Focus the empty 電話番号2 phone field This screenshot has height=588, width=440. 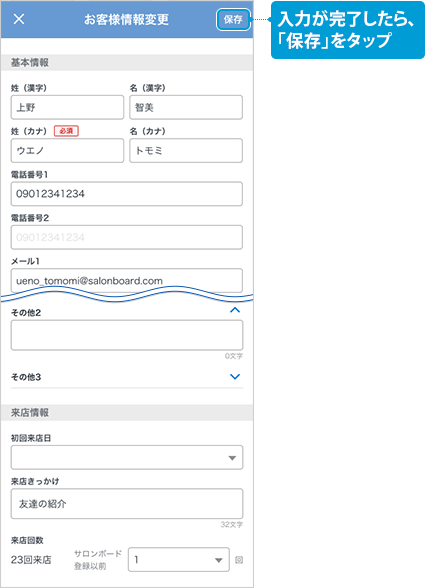[127, 237]
